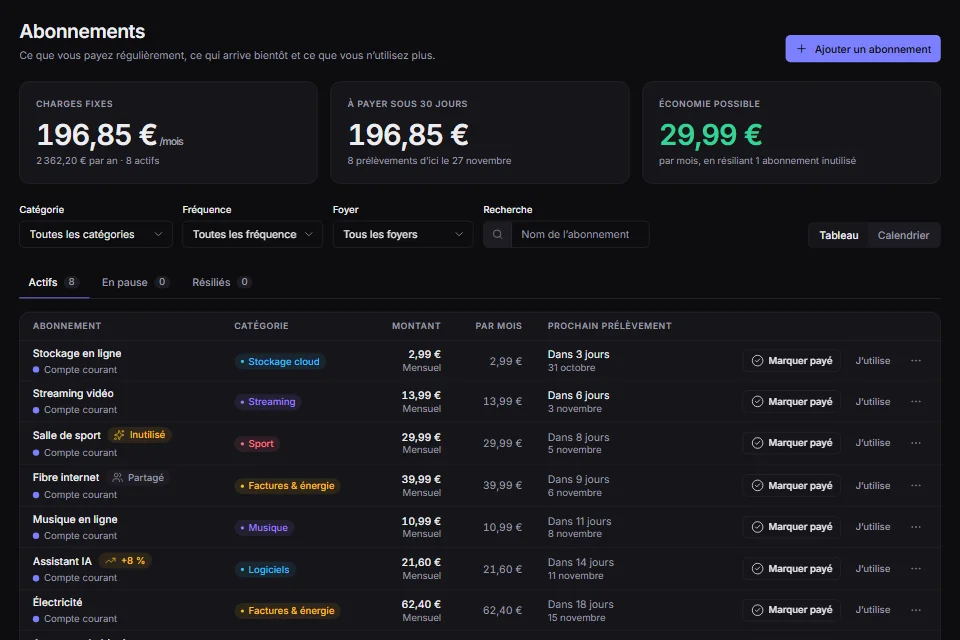Switch to the En pause tab
Screen dimensions: 960x640
pyautogui.click(x=135, y=282)
